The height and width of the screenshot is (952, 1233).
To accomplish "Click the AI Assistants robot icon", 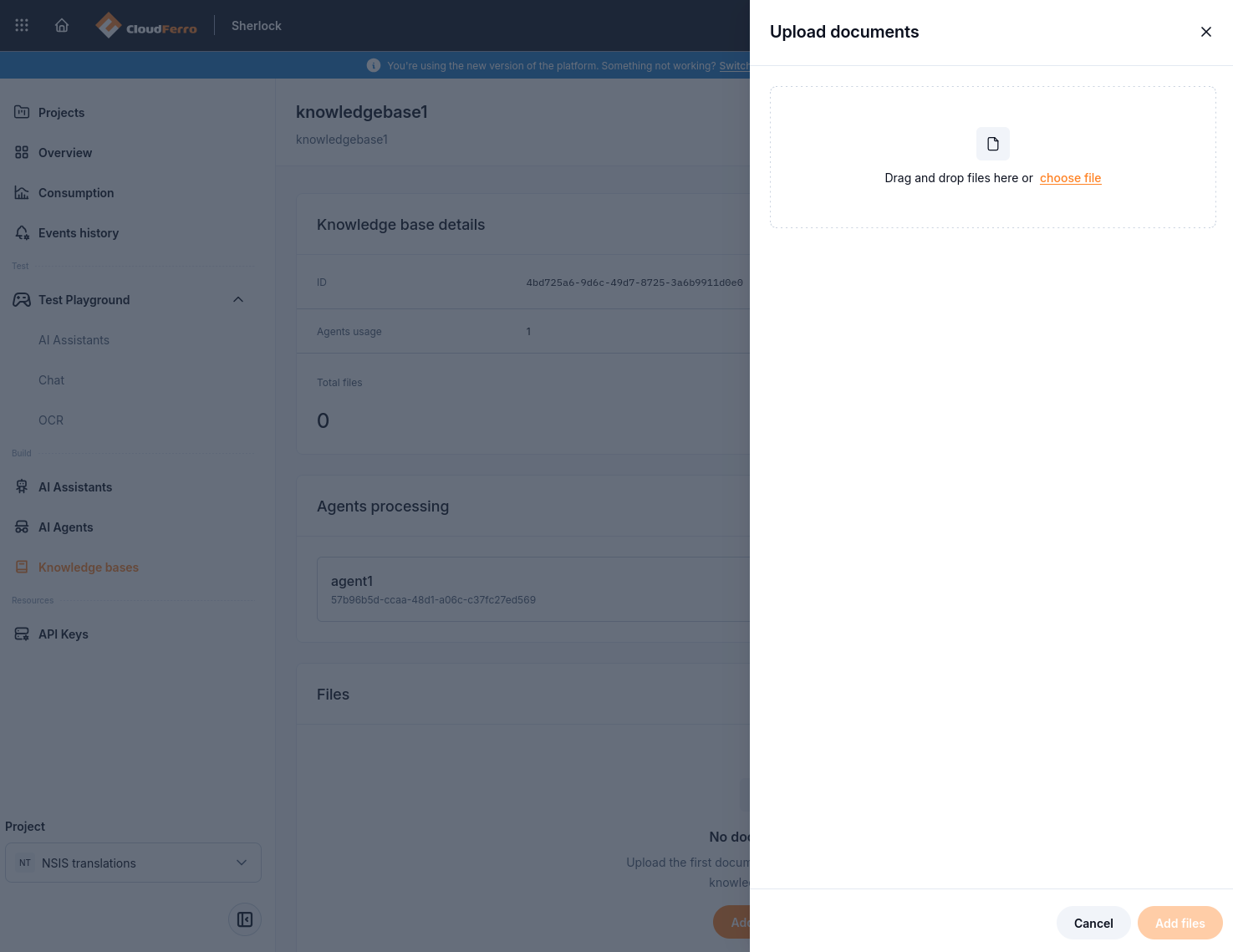I will 22,486.
